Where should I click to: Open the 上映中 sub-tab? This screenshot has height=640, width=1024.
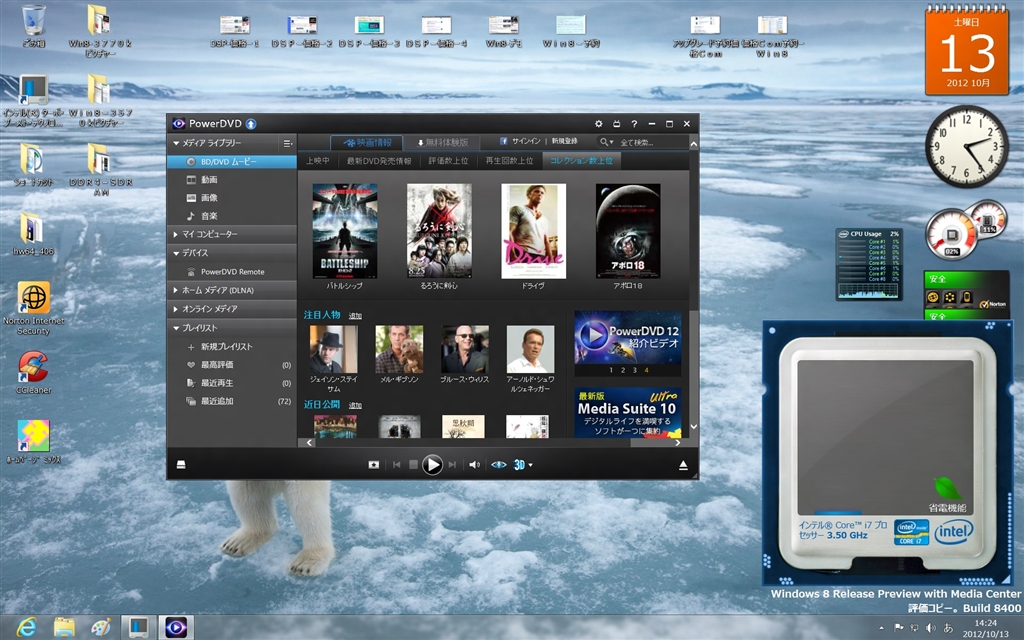click(x=318, y=161)
